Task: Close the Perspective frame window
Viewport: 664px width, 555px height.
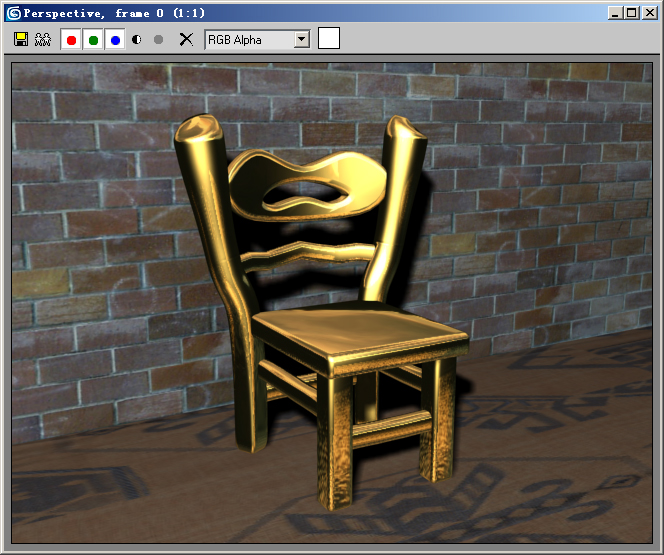Action: pyautogui.click(x=650, y=13)
